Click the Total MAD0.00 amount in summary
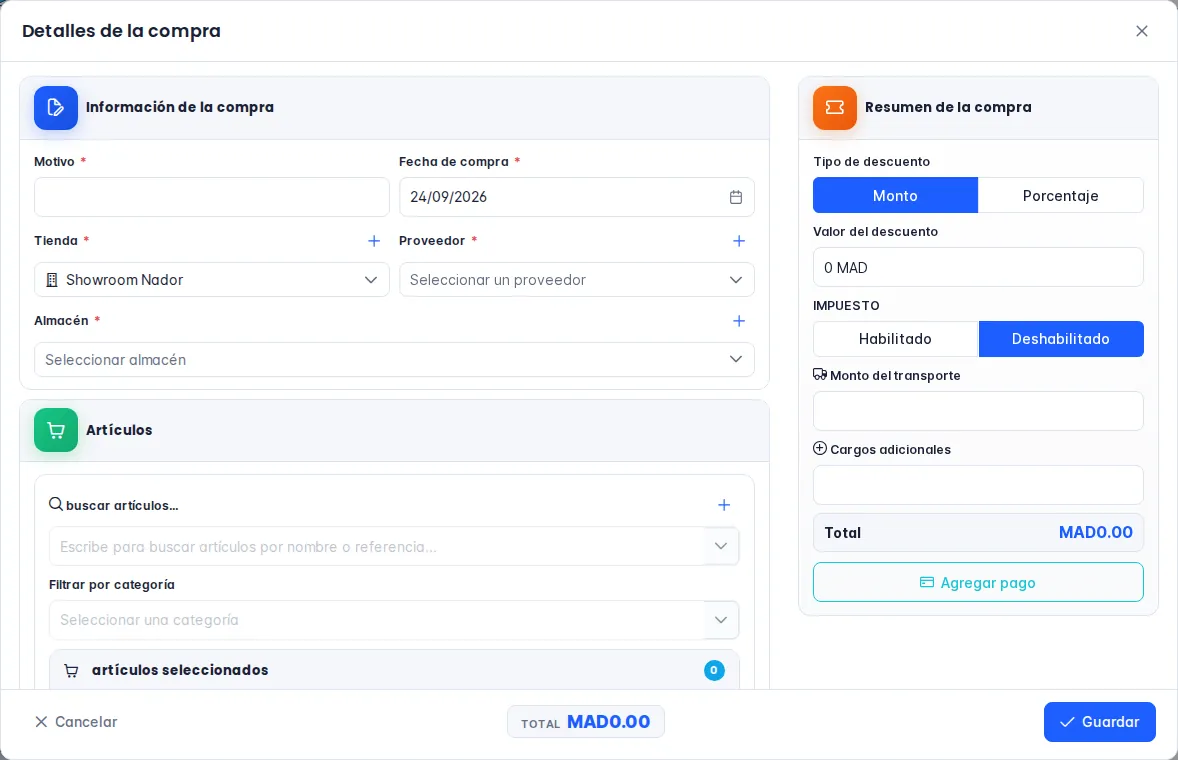This screenshot has height=760, width=1178. 1095,532
